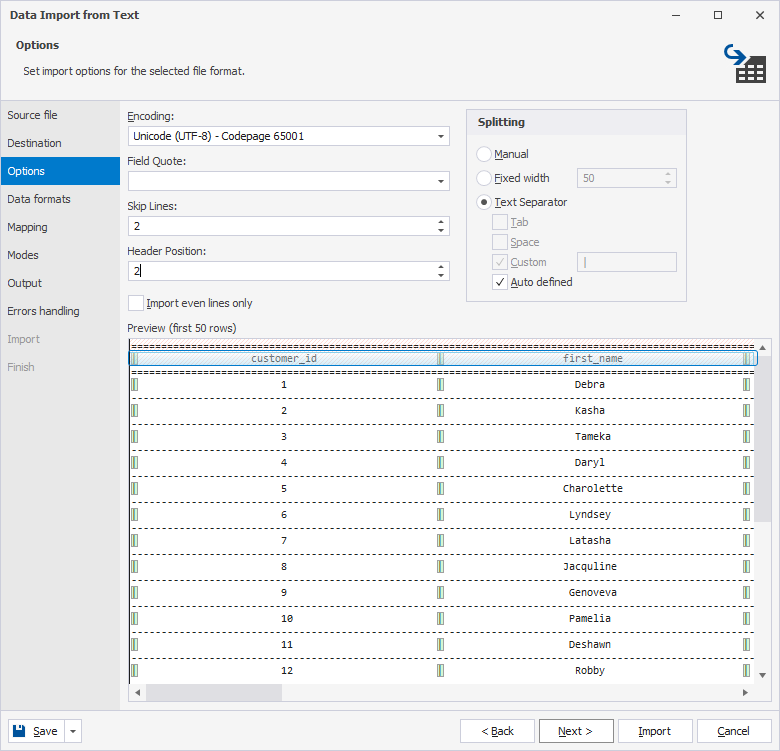Viewport: 780px width, 751px height.
Task: Click the separator right of first_name header
Action: (x=746, y=358)
